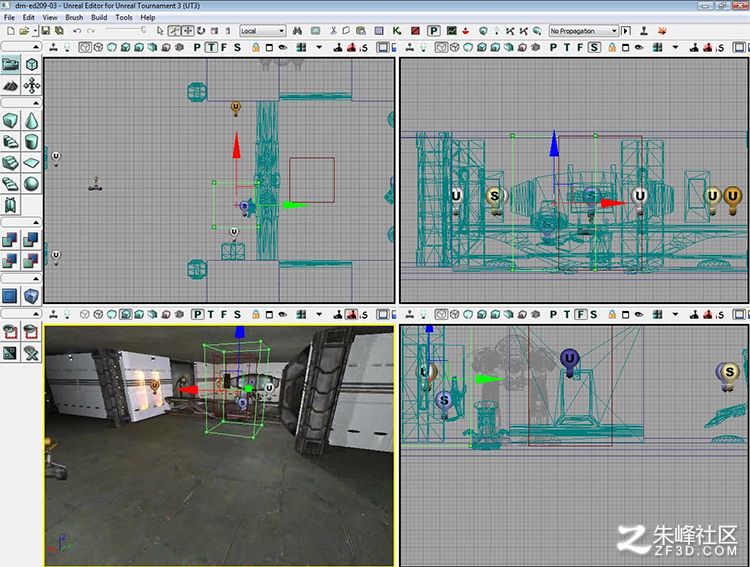This screenshot has width=750, height=567.
Task: Expand open-file recent dropdown arrow
Action: pyautogui.click(x=35, y=31)
